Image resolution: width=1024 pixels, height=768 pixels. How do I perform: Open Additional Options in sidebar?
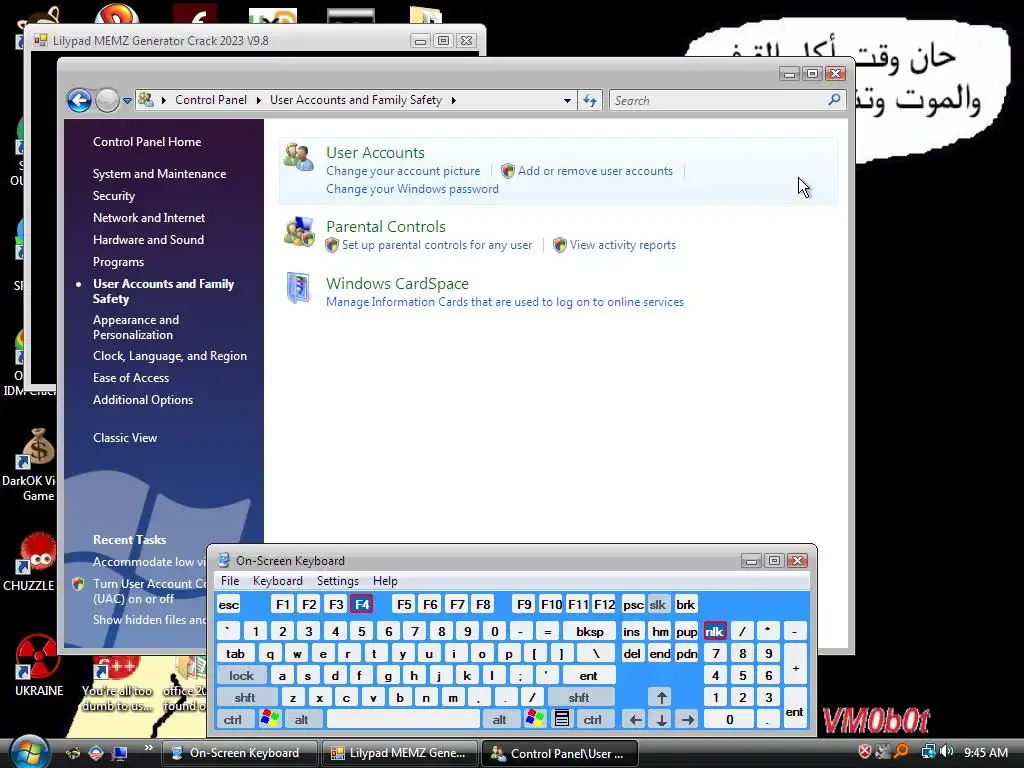[x=143, y=400]
